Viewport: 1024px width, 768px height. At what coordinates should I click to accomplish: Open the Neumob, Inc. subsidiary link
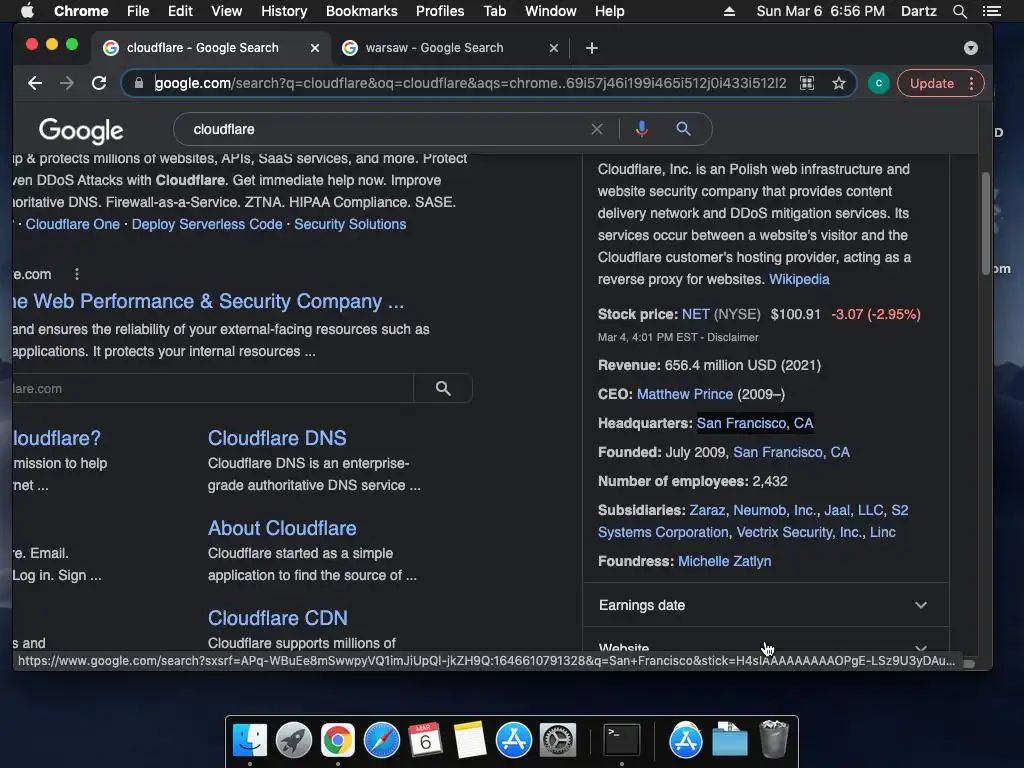point(775,510)
